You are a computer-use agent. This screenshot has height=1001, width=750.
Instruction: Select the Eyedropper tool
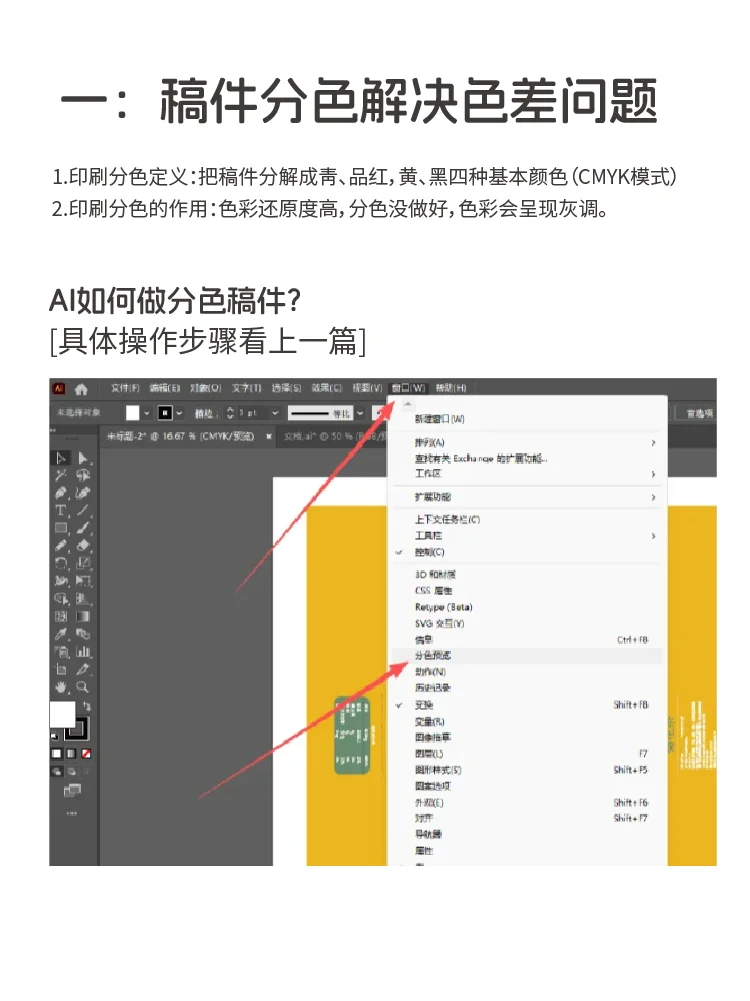pyautogui.click(x=61, y=634)
